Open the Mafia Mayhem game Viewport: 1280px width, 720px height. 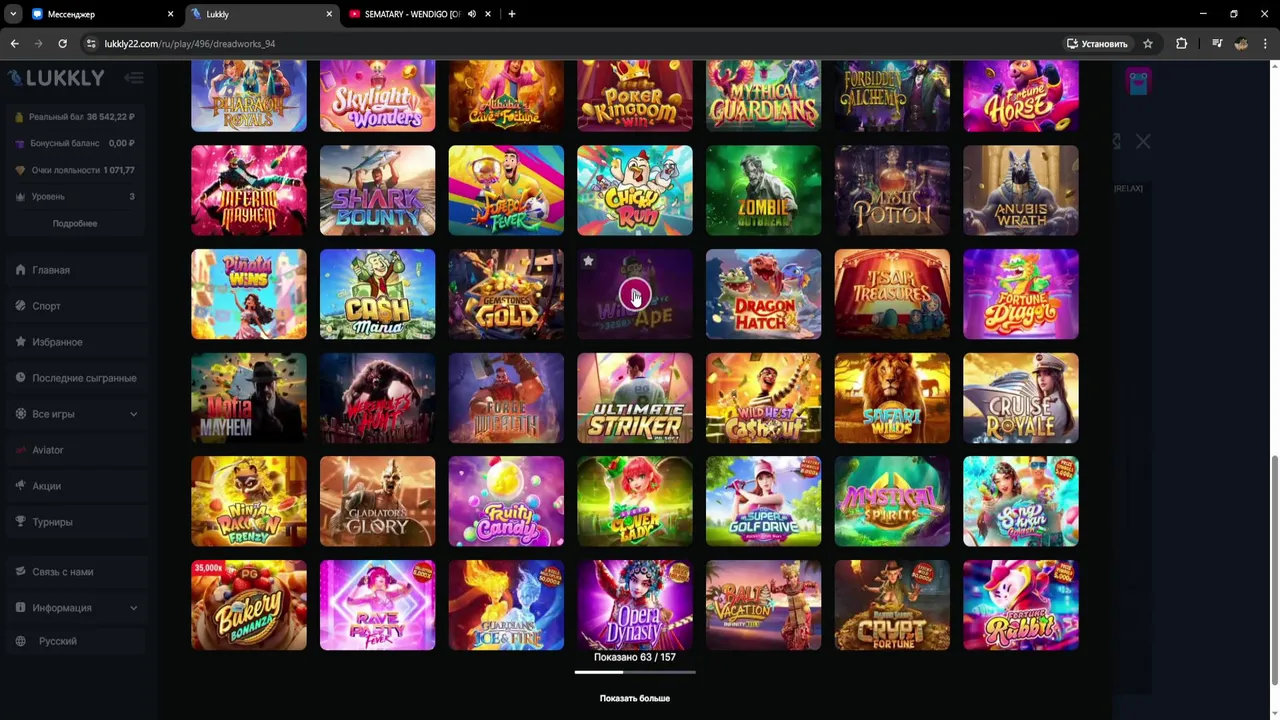tap(249, 398)
